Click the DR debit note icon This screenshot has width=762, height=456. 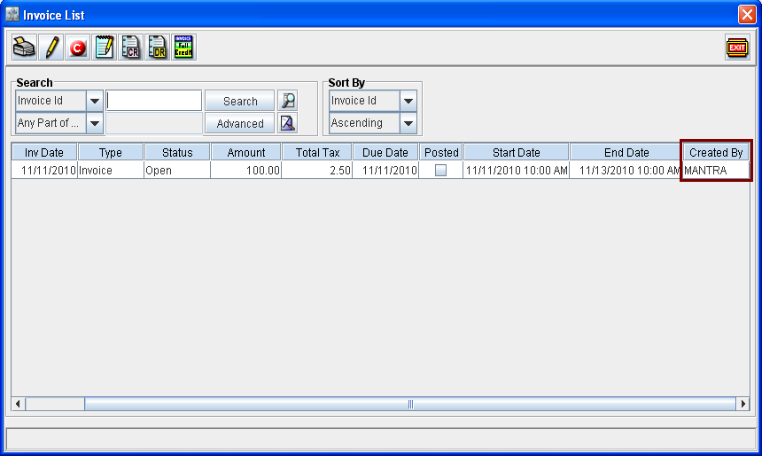point(157,48)
